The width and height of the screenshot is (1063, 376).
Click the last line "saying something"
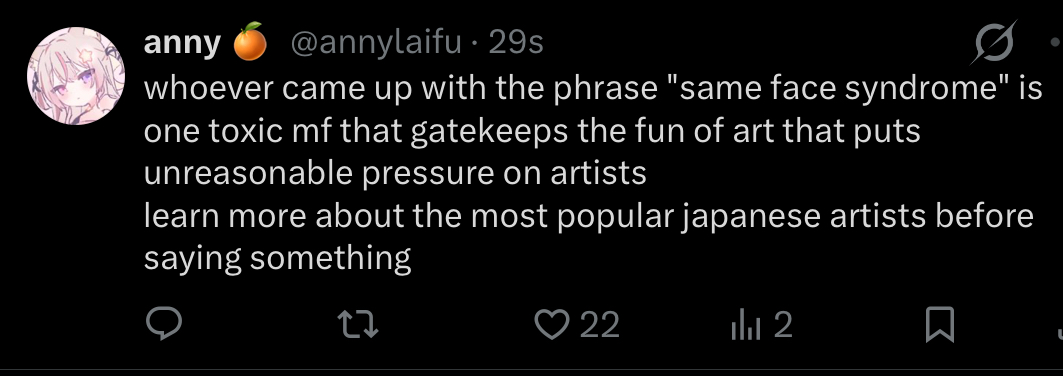tap(277, 259)
